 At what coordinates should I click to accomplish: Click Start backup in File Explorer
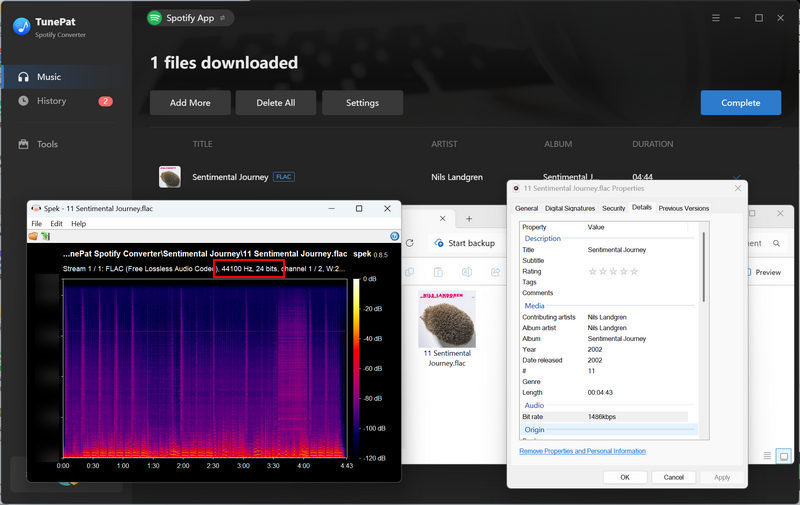click(x=465, y=243)
